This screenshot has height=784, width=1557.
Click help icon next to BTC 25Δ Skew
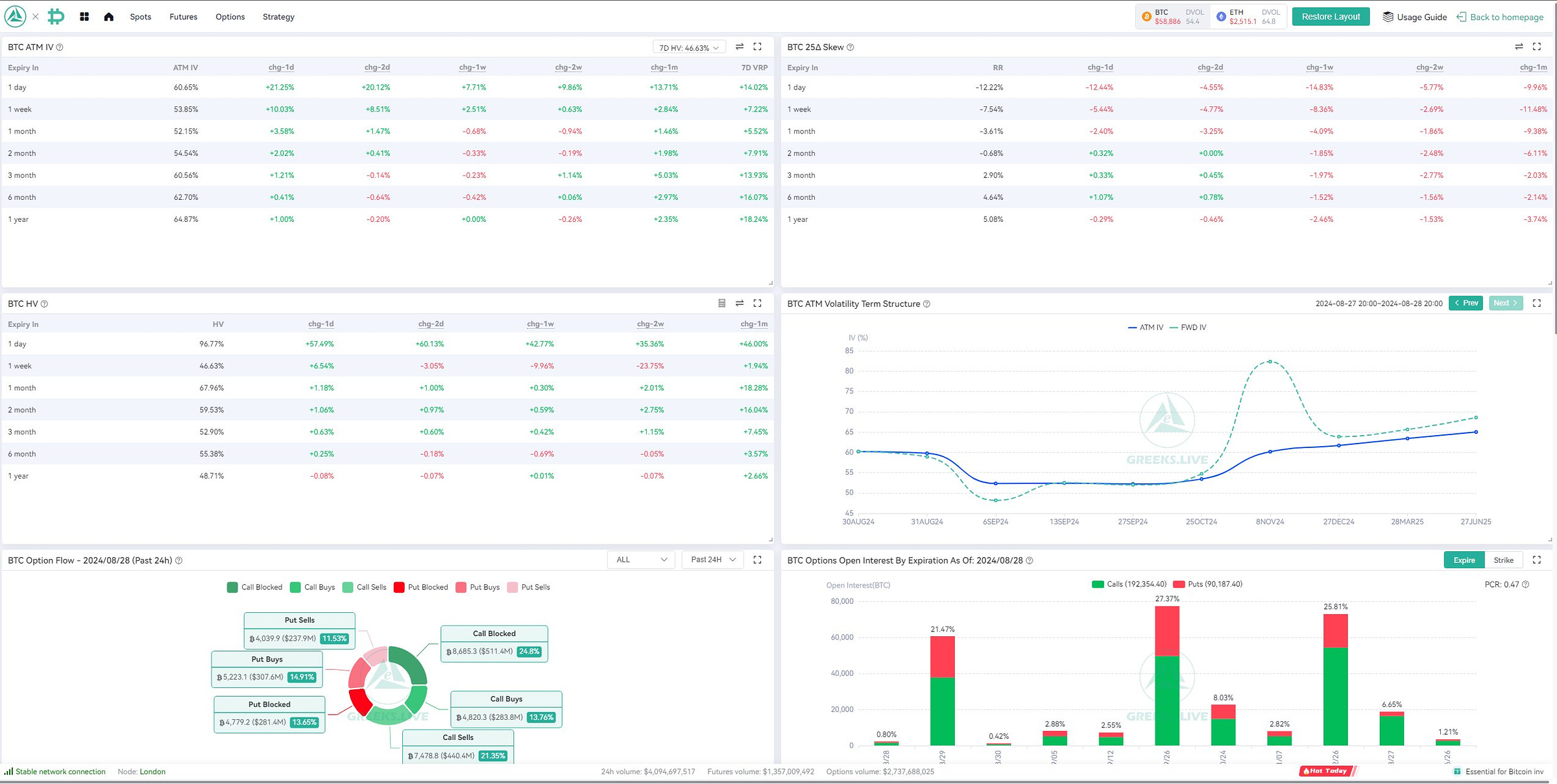click(851, 47)
